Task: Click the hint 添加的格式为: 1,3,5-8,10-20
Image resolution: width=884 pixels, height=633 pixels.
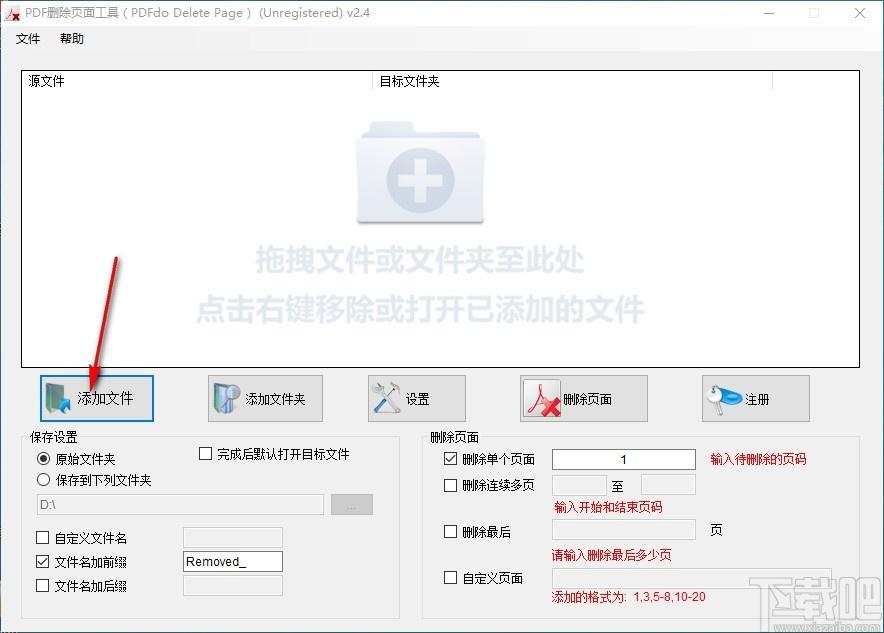Action: [x=628, y=597]
